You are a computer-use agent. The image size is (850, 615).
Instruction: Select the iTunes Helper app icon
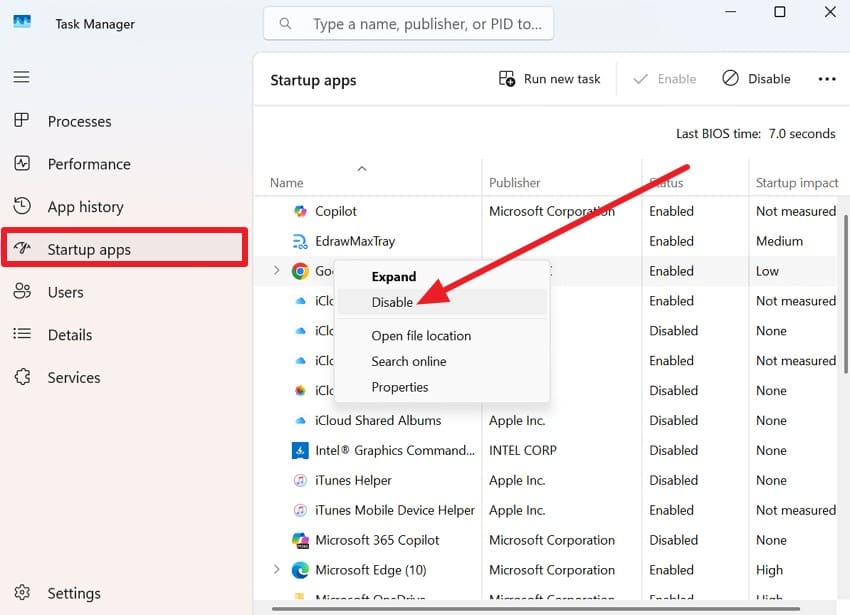coord(298,480)
